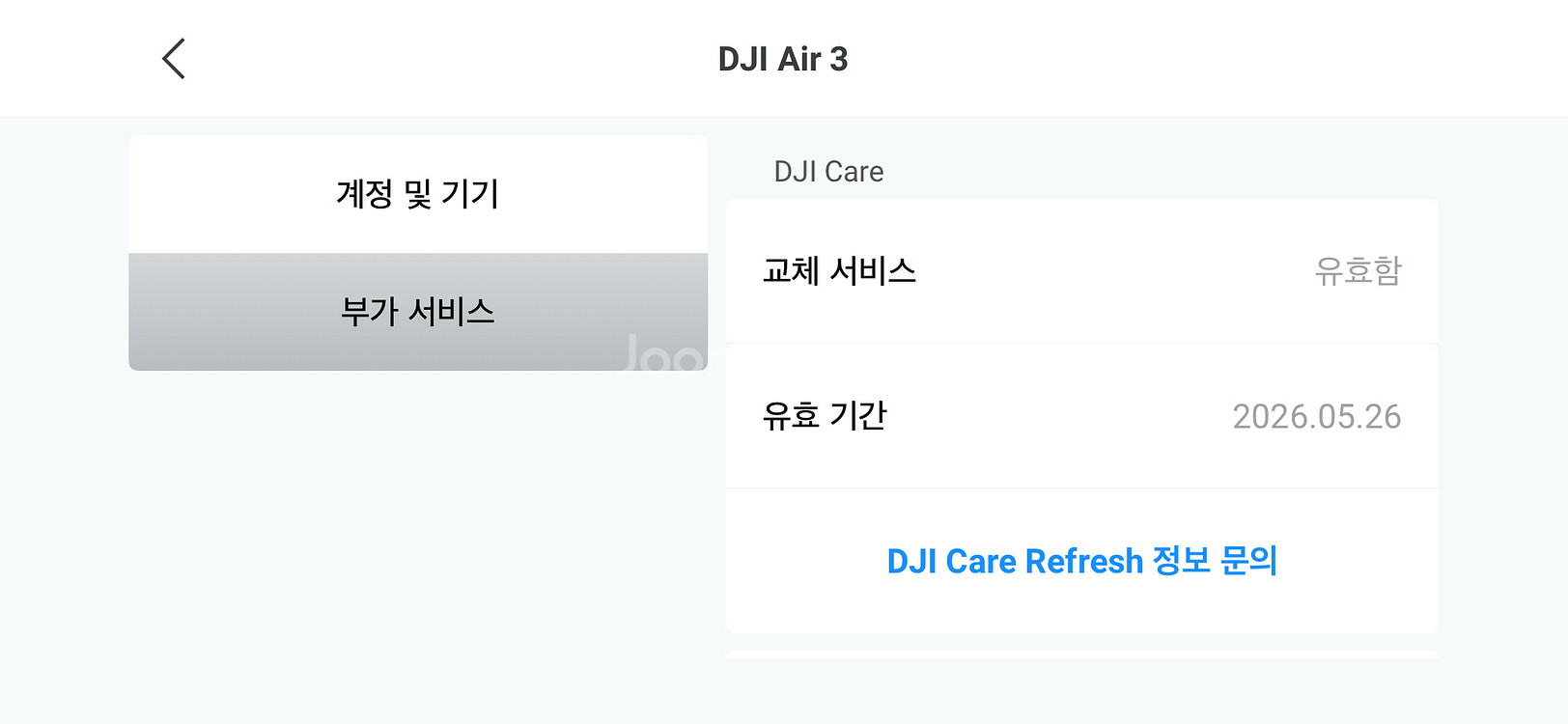Screen dimensions: 1568x724
Task: Click the number 3 in the title
Action: 838,59
